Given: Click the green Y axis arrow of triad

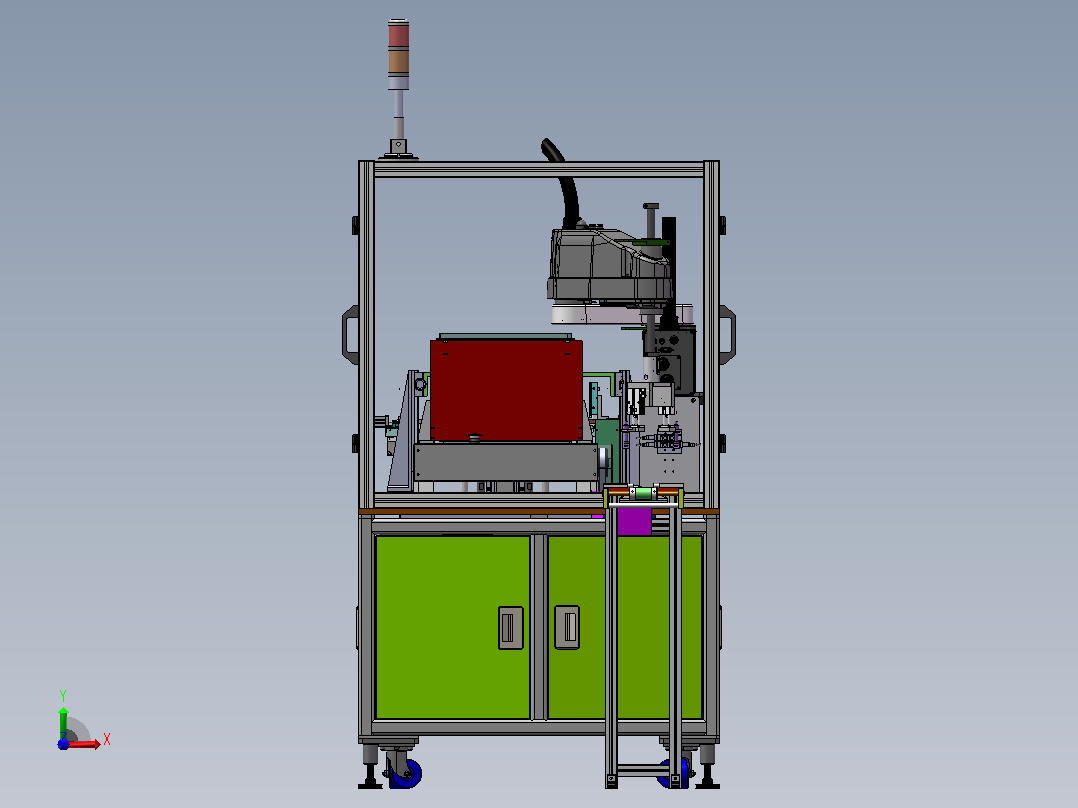Looking at the screenshot, I should [63, 722].
